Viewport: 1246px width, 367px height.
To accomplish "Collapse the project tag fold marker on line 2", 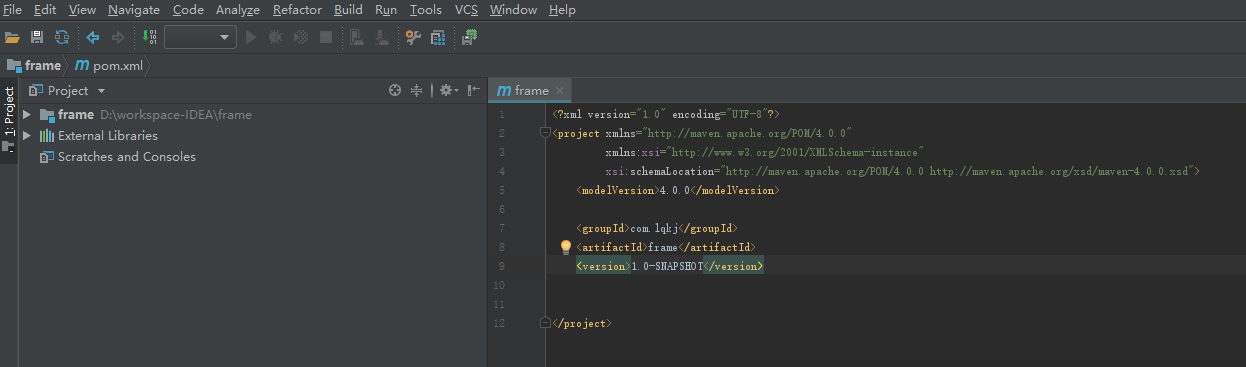I will [544, 133].
